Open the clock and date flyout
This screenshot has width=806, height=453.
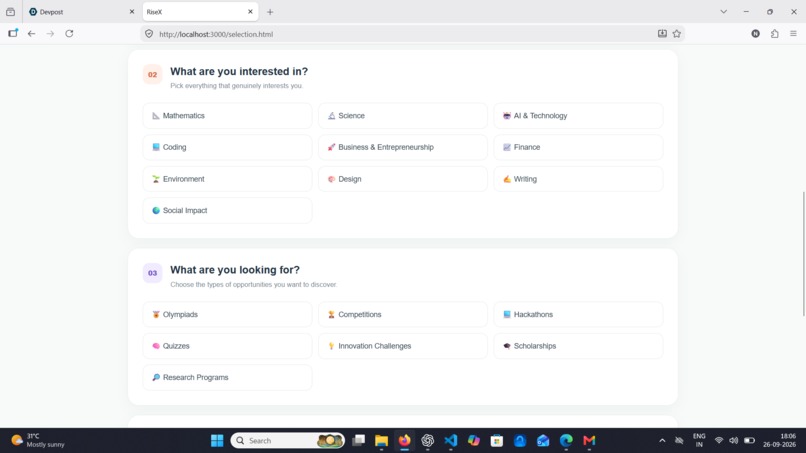(x=780, y=441)
